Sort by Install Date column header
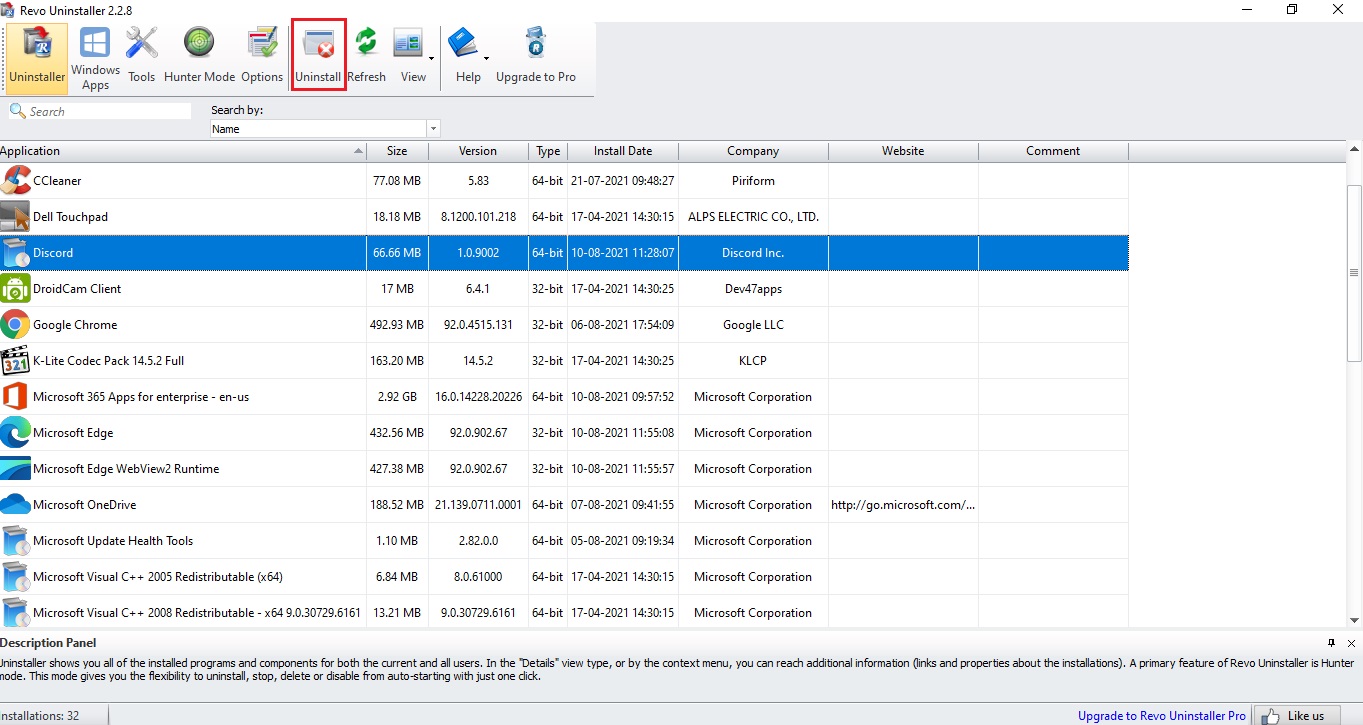The width and height of the screenshot is (1363, 725). [623, 151]
